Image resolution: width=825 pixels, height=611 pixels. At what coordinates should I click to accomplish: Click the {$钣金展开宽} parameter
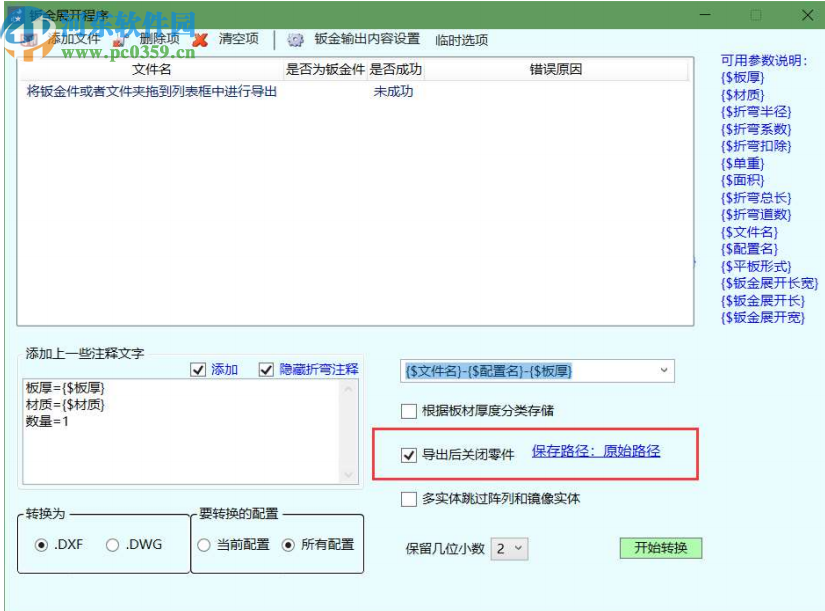pos(763,318)
